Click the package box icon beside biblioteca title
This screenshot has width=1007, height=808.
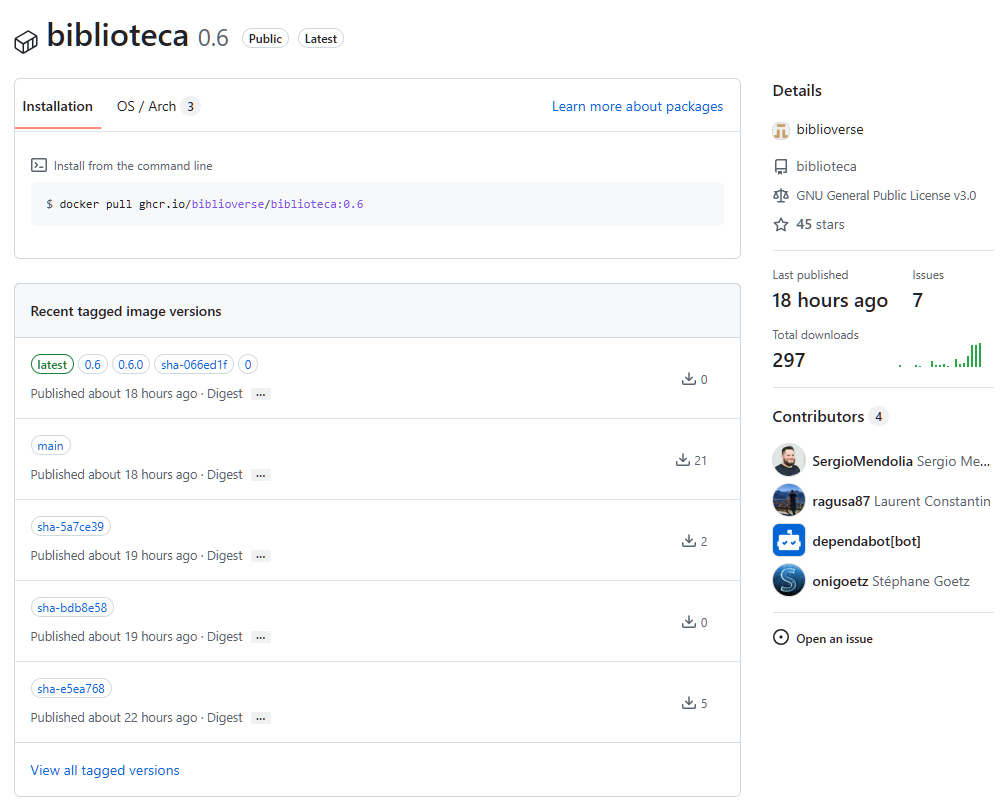tap(26, 41)
